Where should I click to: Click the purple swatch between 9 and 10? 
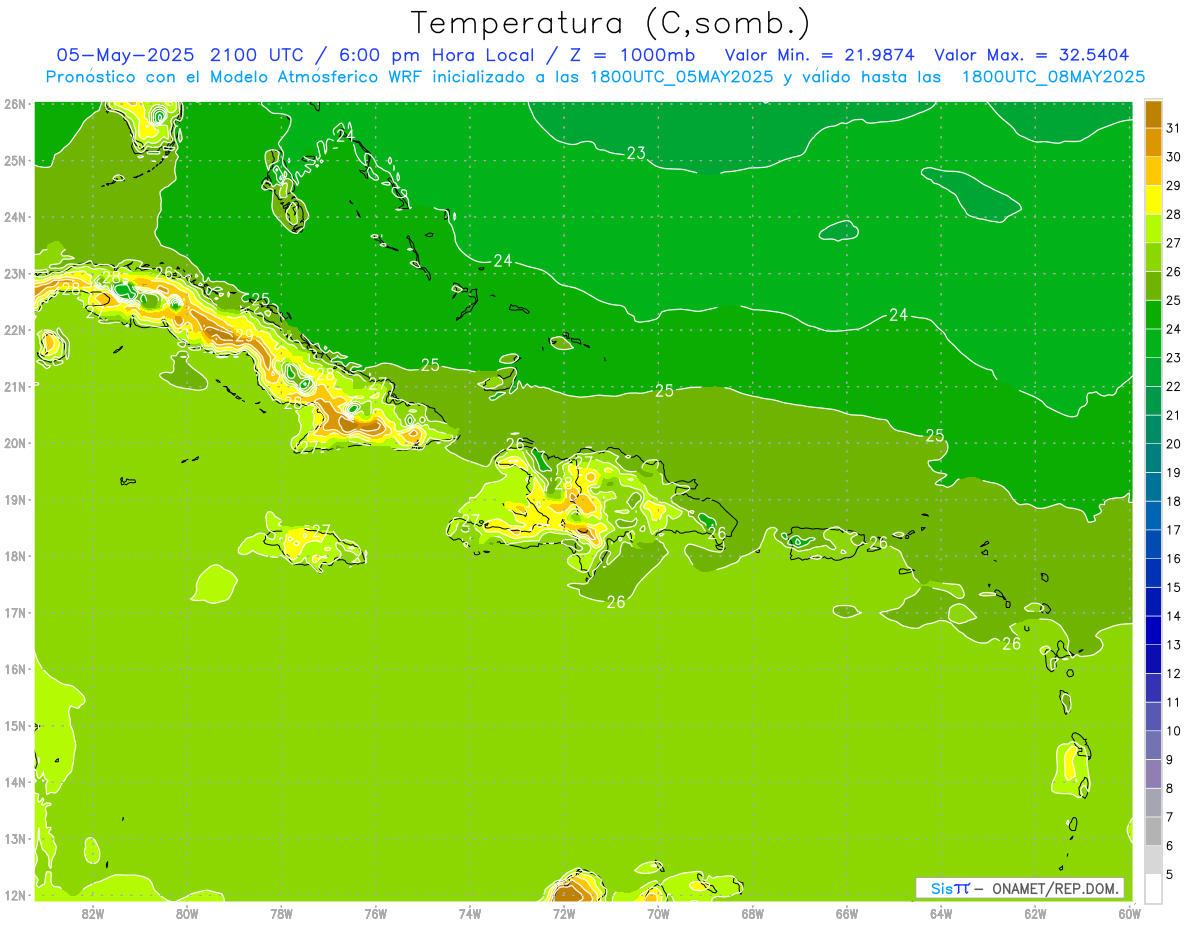[1153, 746]
